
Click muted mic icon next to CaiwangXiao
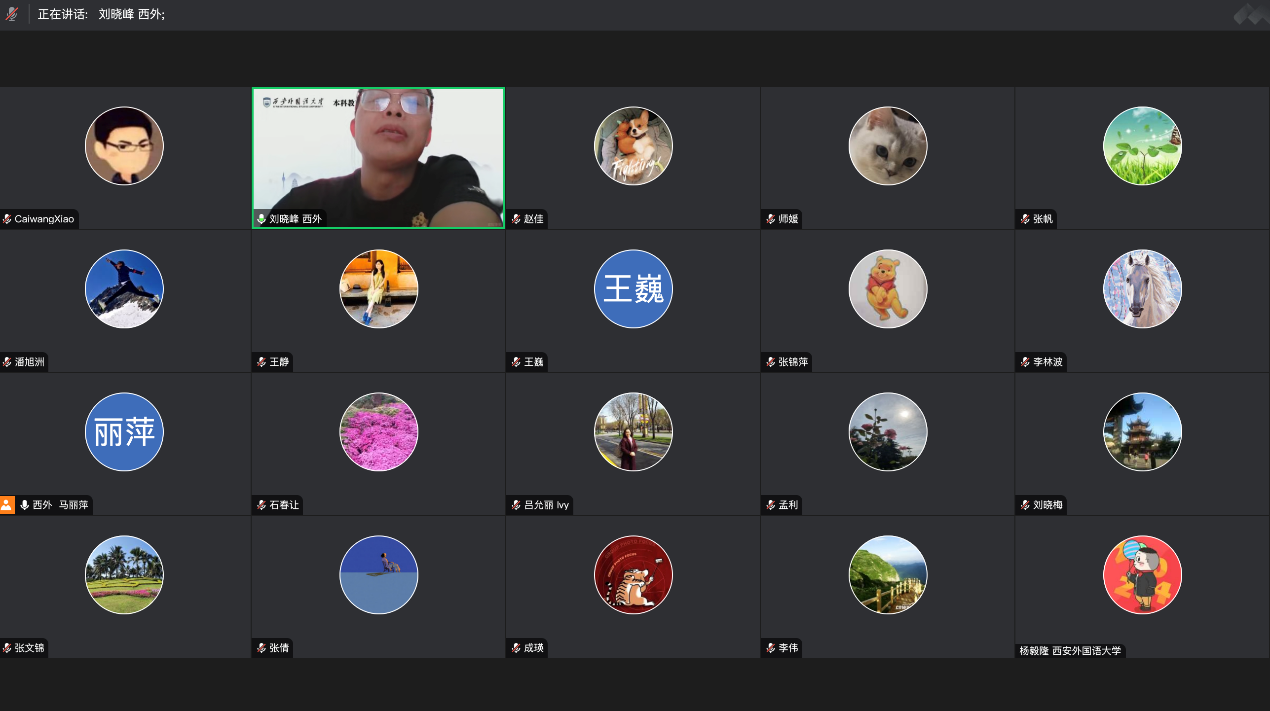tap(7, 219)
